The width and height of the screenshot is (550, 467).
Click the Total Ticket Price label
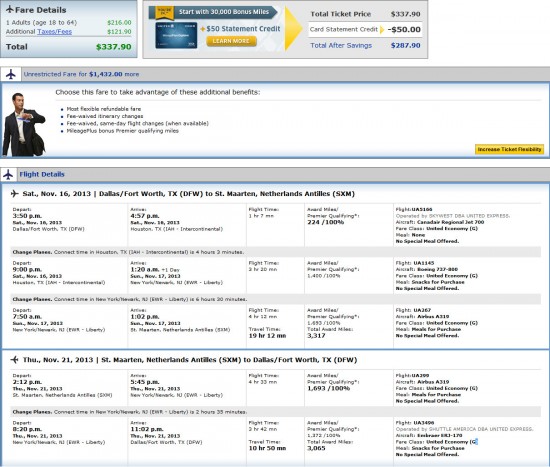click(341, 14)
